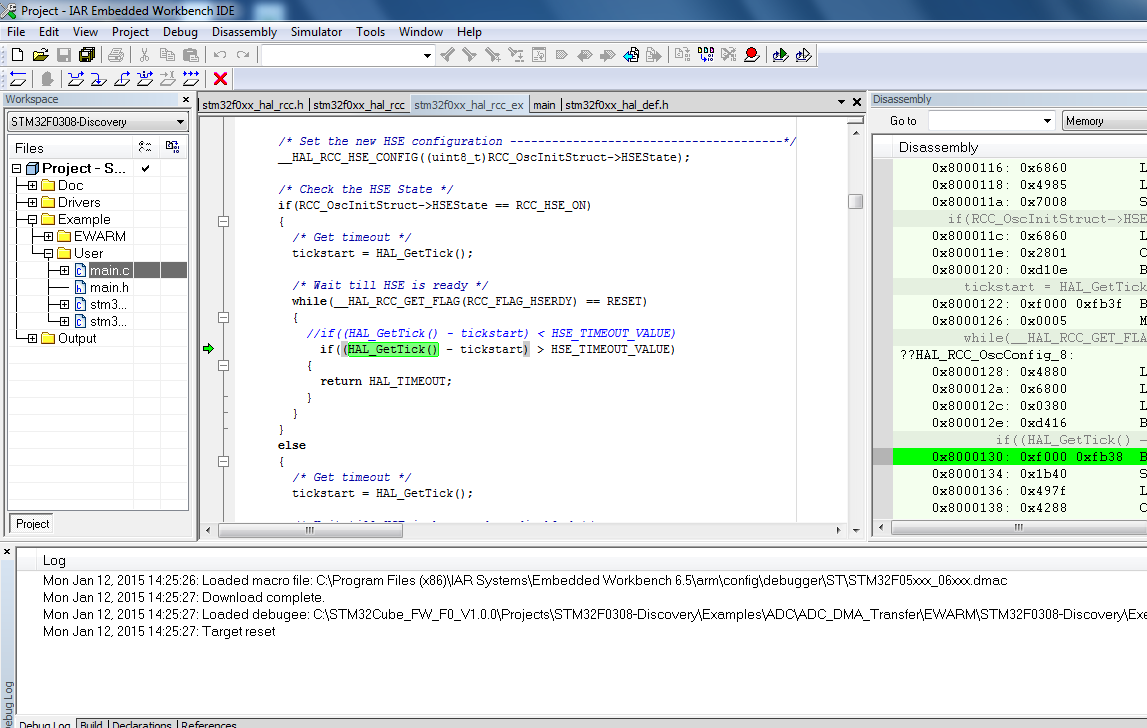This screenshot has width=1147, height=728.
Task: Select main.h in the workspace tree
Action: [109, 288]
